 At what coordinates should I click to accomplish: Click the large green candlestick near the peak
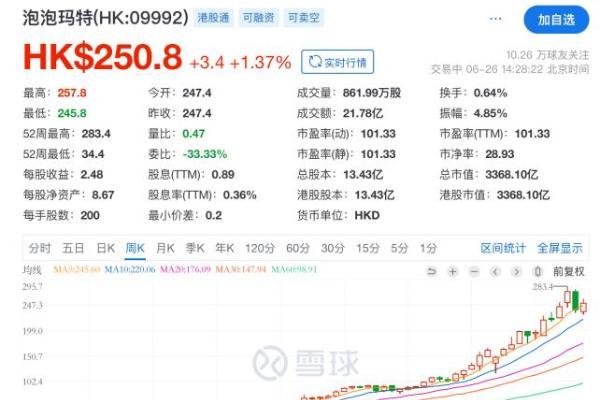coord(575,301)
